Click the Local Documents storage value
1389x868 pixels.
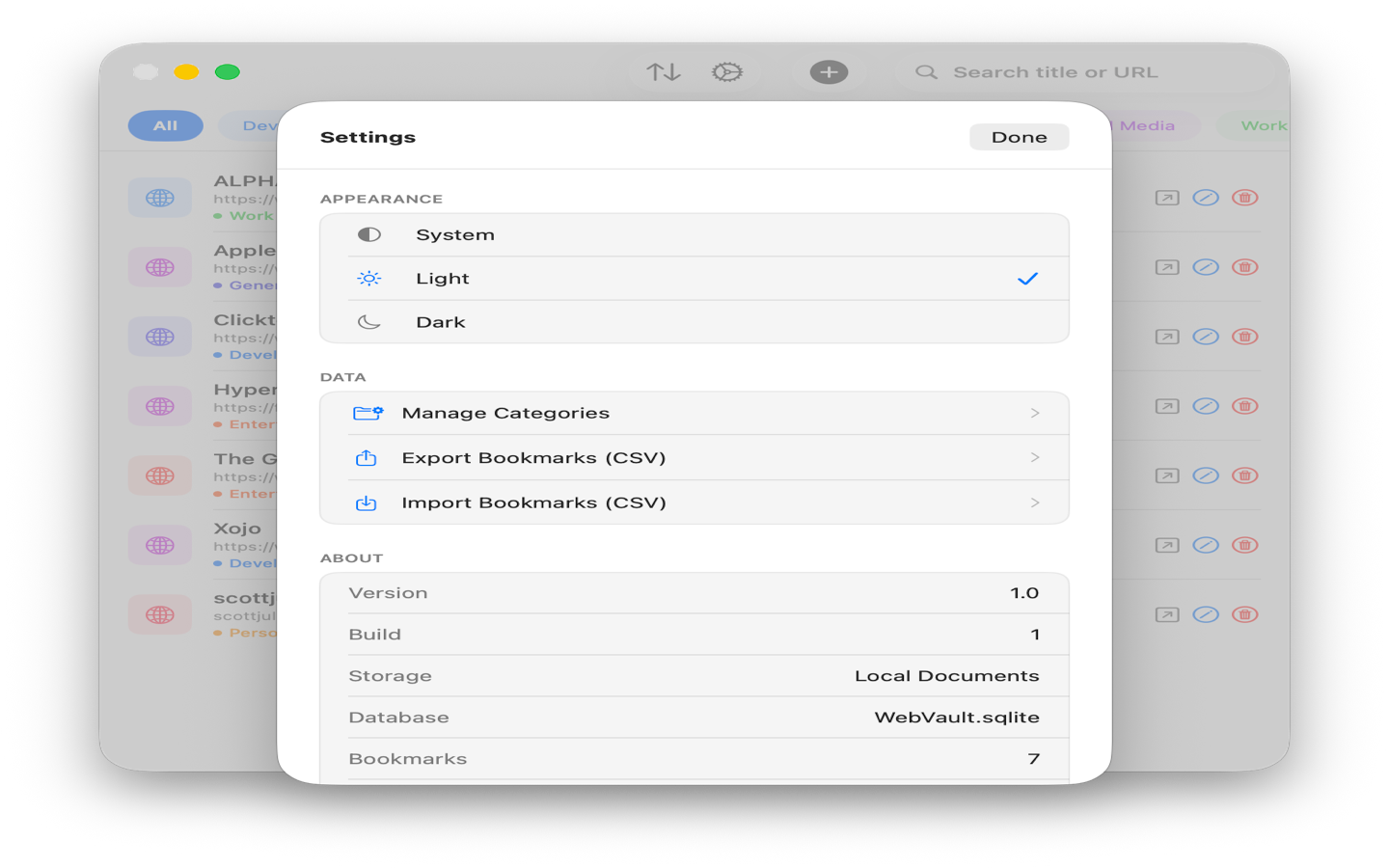(947, 676)
